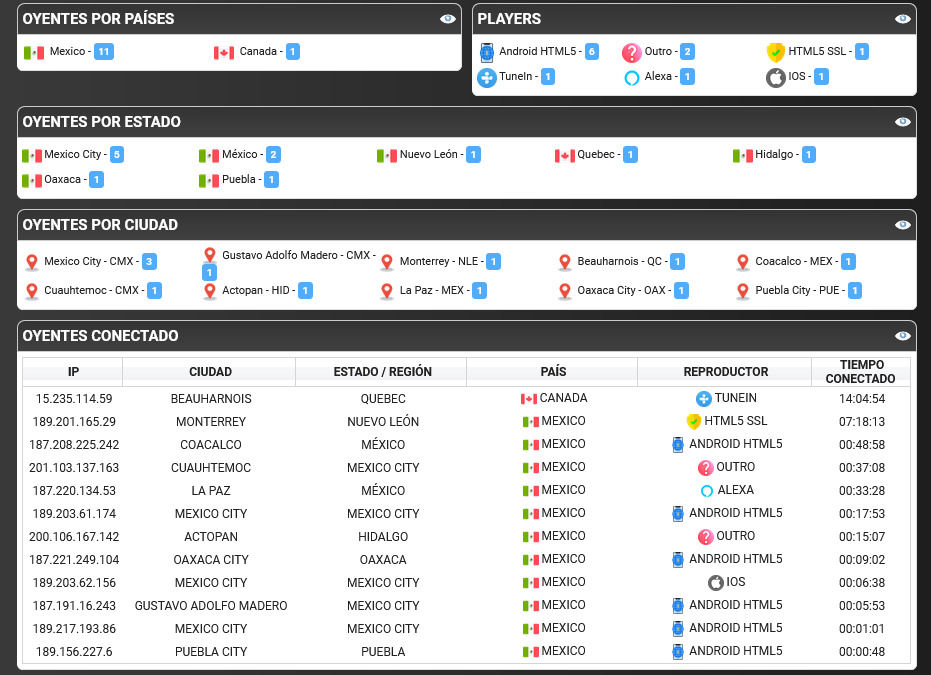Hide the Oyentes por Ciudad panel

(x=902, y=225)
